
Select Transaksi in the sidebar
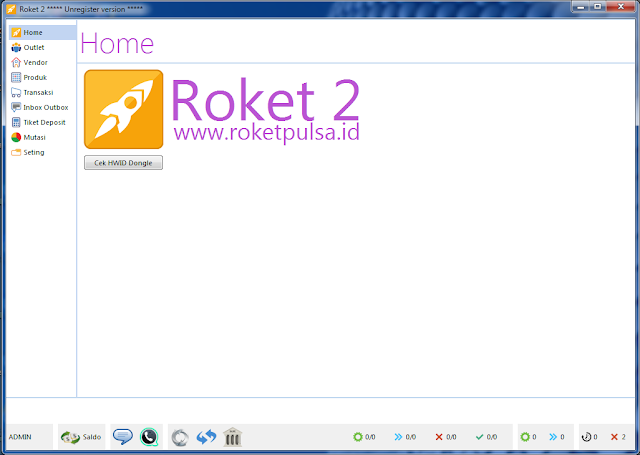[x=42, y=93]
